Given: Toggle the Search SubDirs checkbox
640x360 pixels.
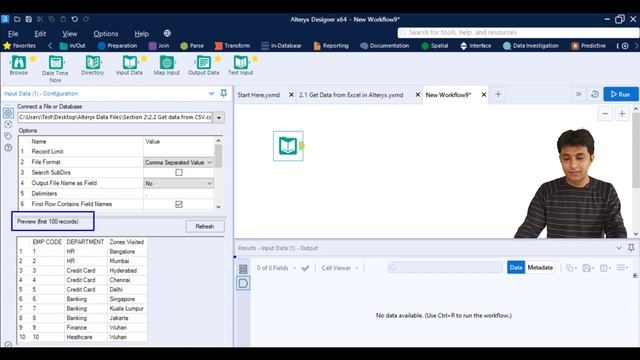Looking at the screenshot, I should pos(179,173).
